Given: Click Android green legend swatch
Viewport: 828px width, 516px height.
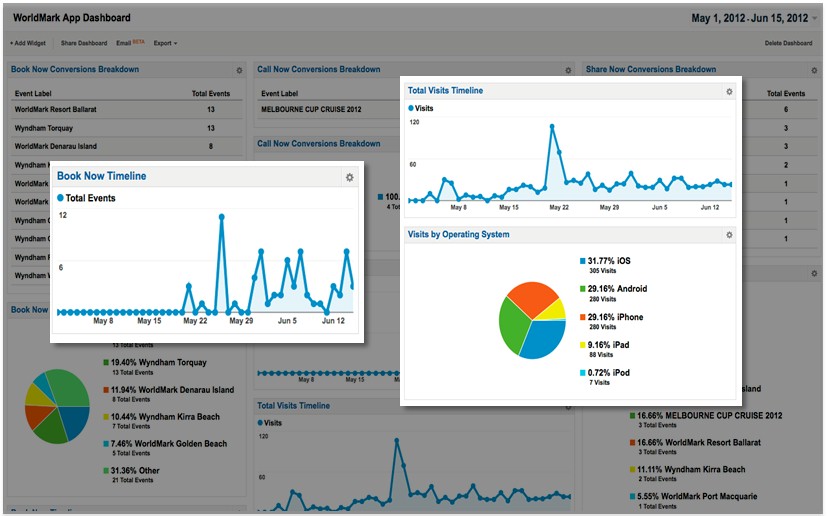Looking at the screenshot, I should [582, 289].
